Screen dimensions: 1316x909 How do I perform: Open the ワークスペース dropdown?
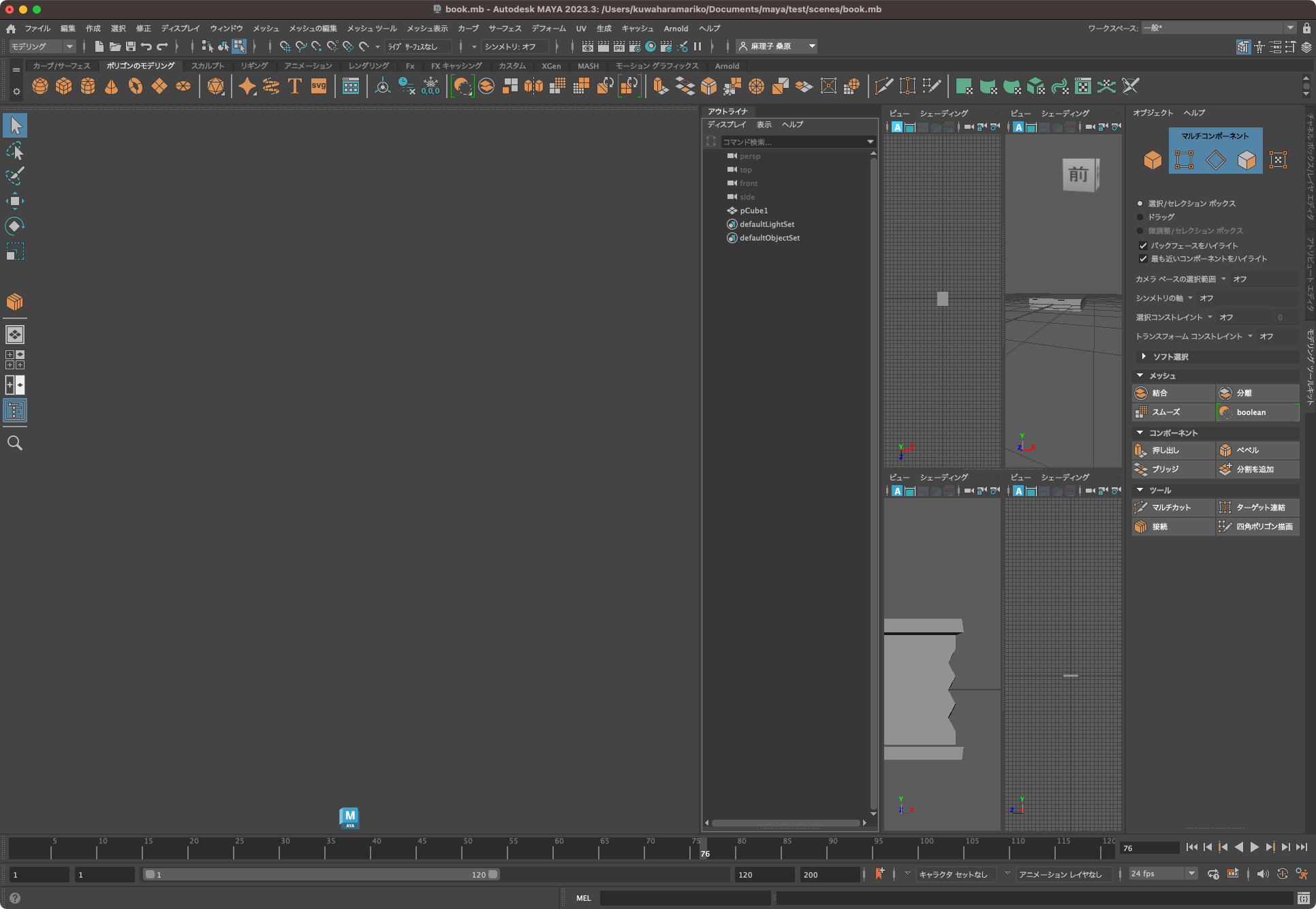pyautogui.click(x=1219, y=28)
